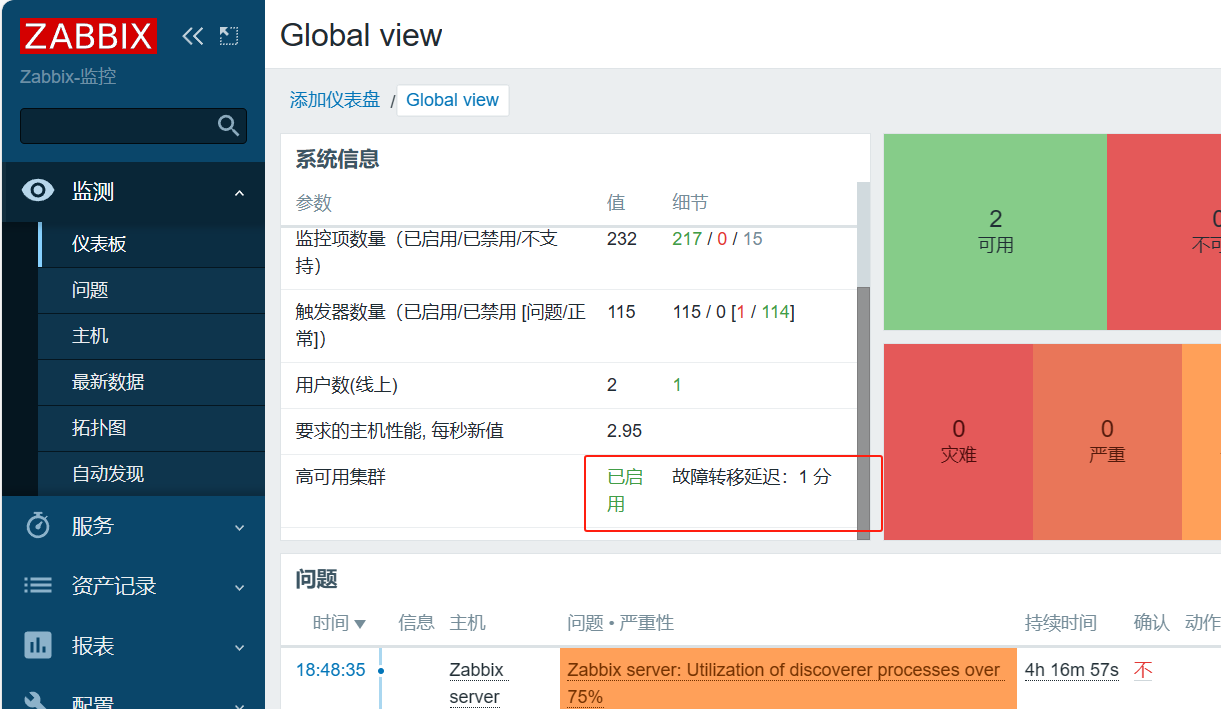This screenshot has width=1221, height=709.
Task: Sort problems by 时间 column
Action: pyautogui.click(x=339, y=623)
